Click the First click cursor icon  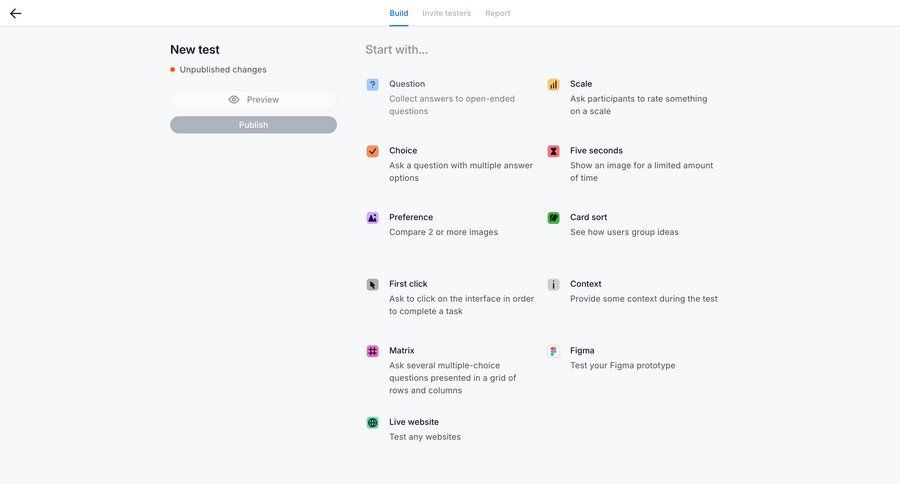click(372, 285)
